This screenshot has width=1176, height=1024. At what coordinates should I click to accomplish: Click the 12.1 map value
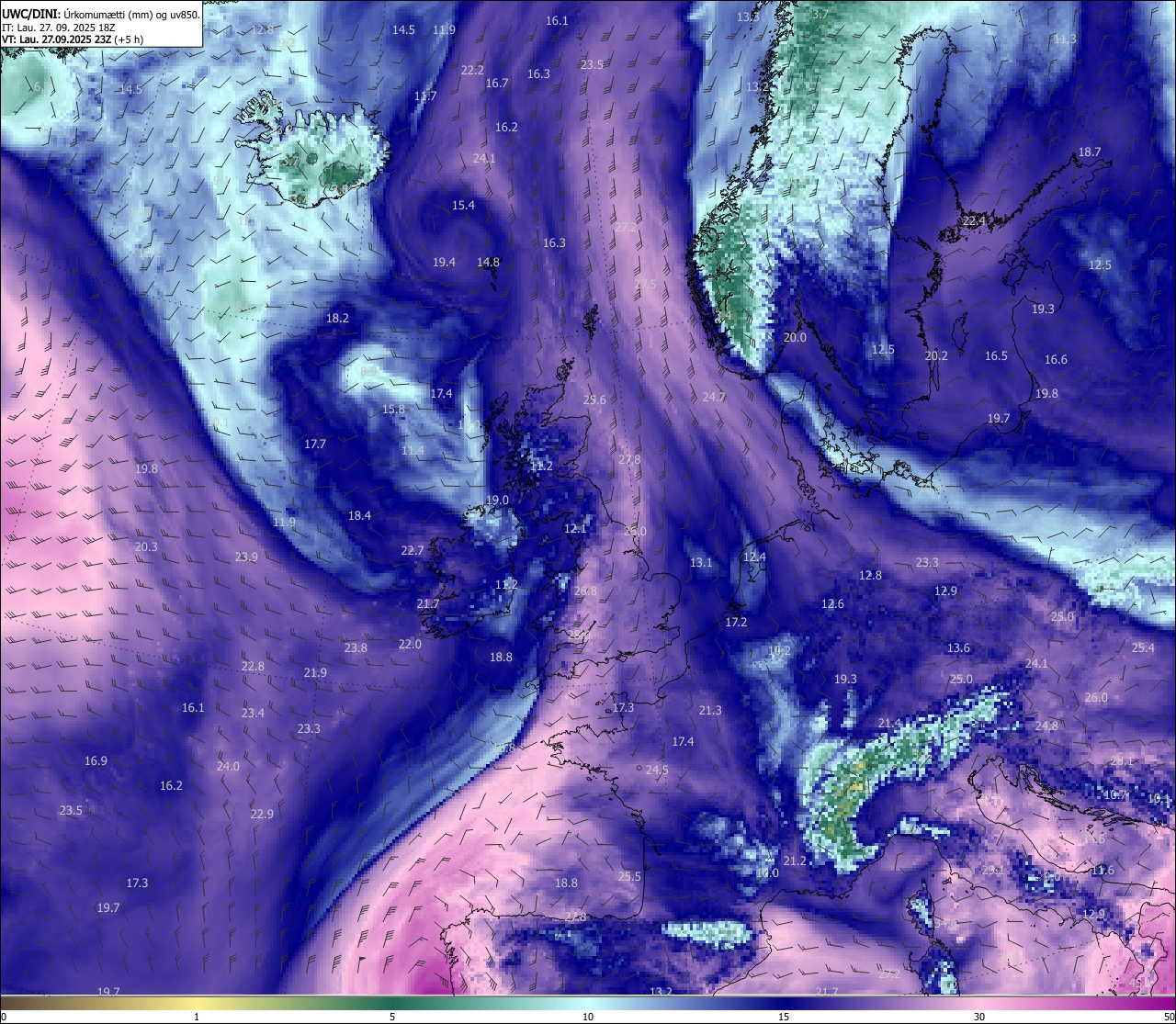575,529
